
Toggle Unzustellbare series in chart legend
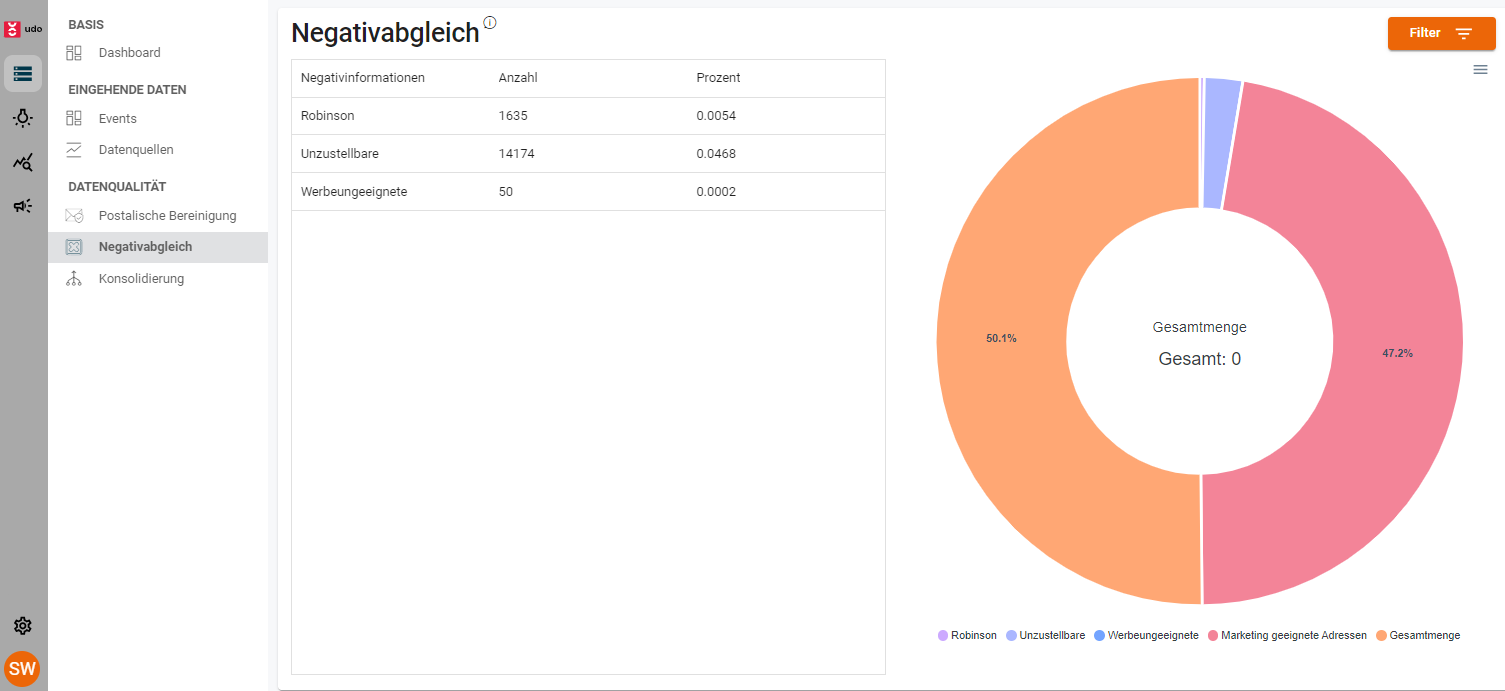pos(1045,635)
